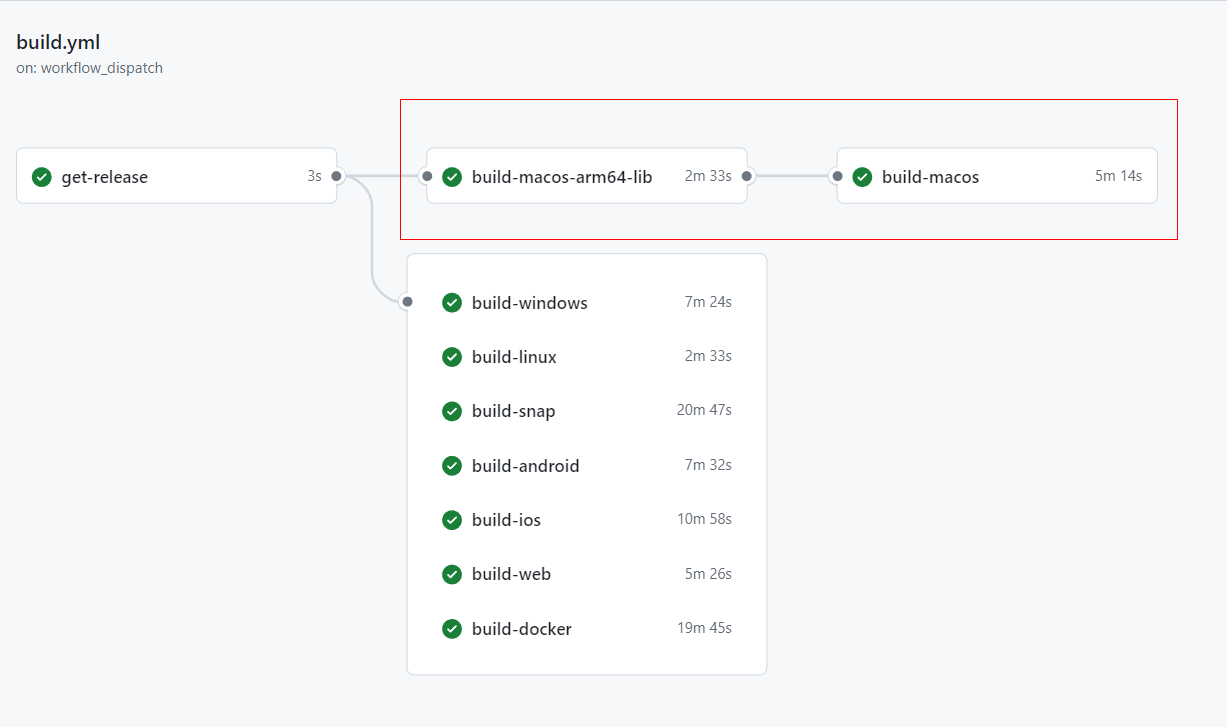Click the build.yml workflow title

(x=58, y=42)
